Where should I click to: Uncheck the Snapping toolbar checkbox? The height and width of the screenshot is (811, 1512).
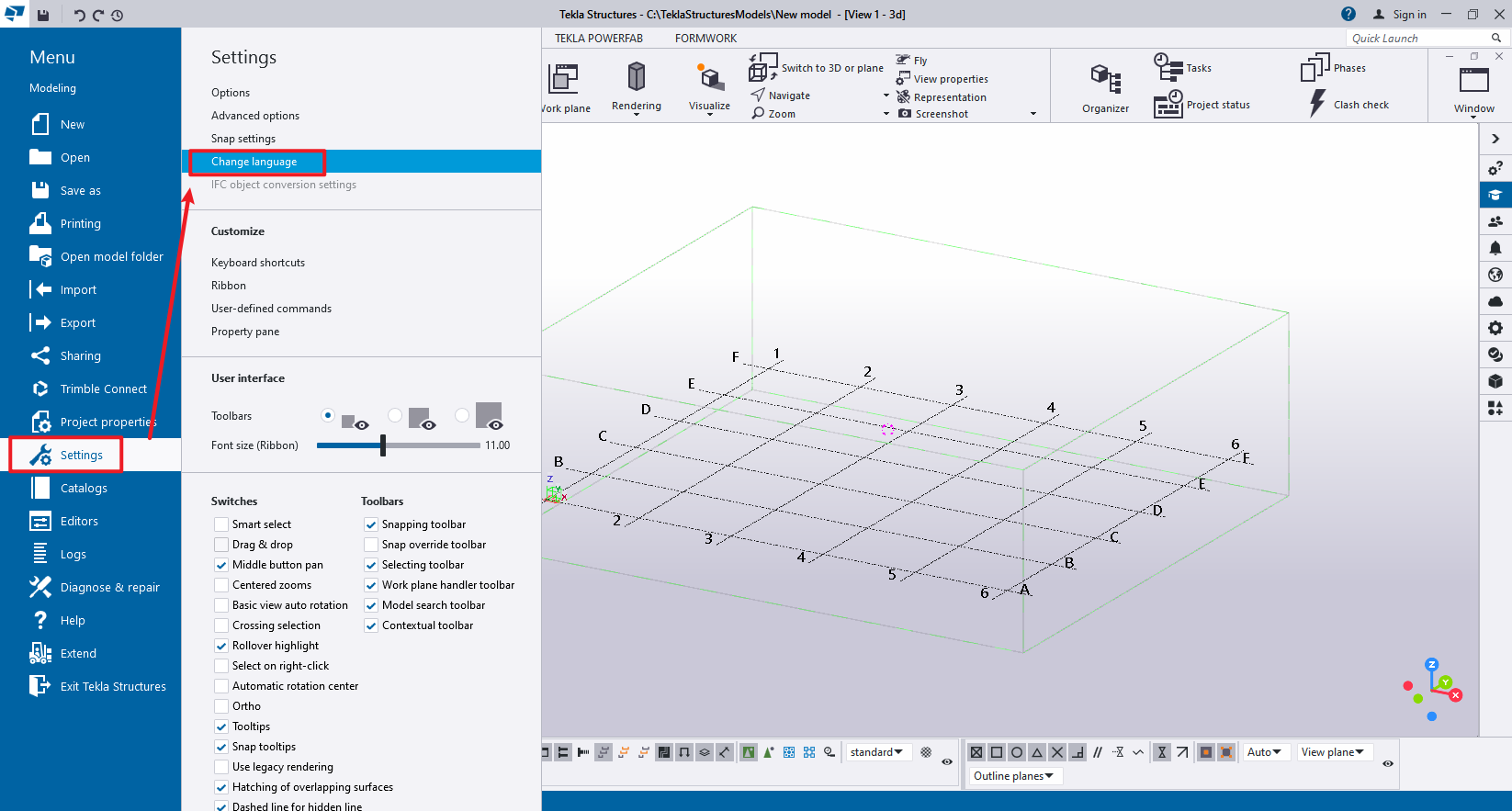(371, 524)
